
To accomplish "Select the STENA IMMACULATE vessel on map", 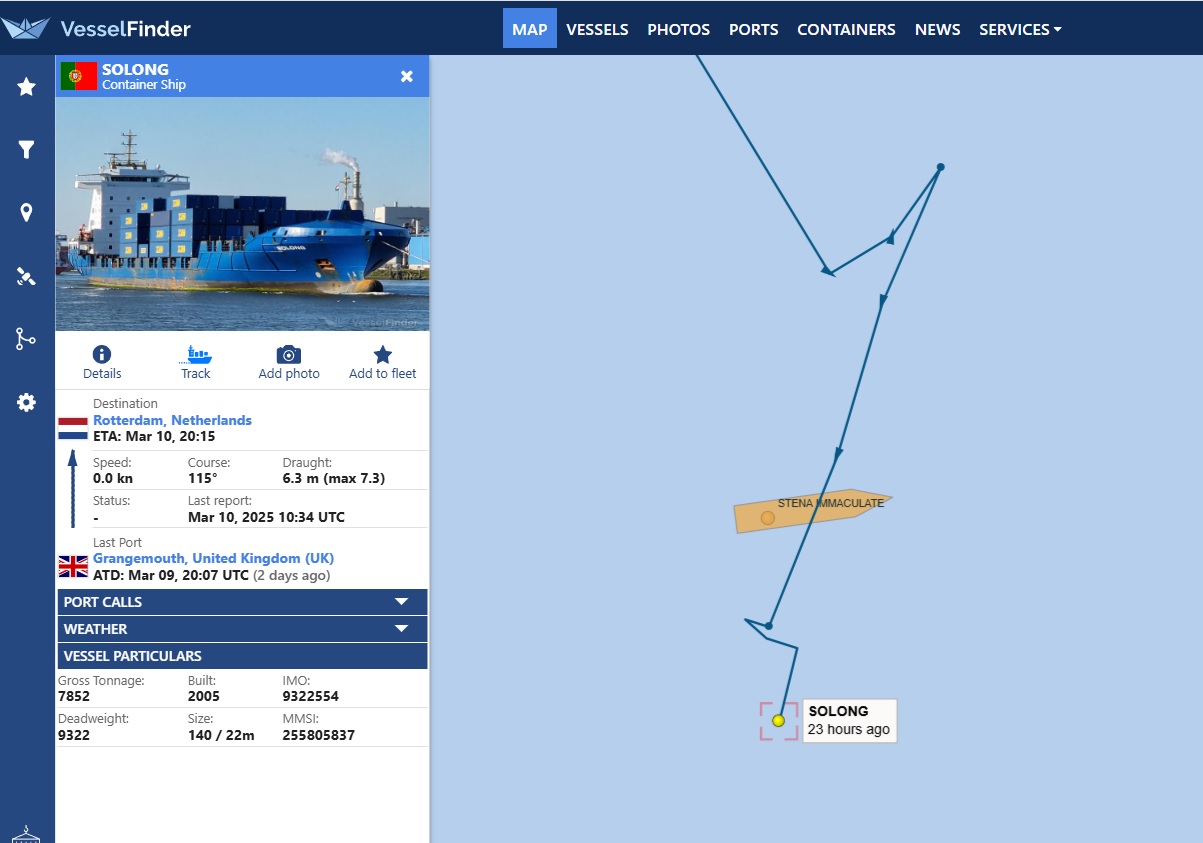I will pyautogui.click(x=811, y=512).
